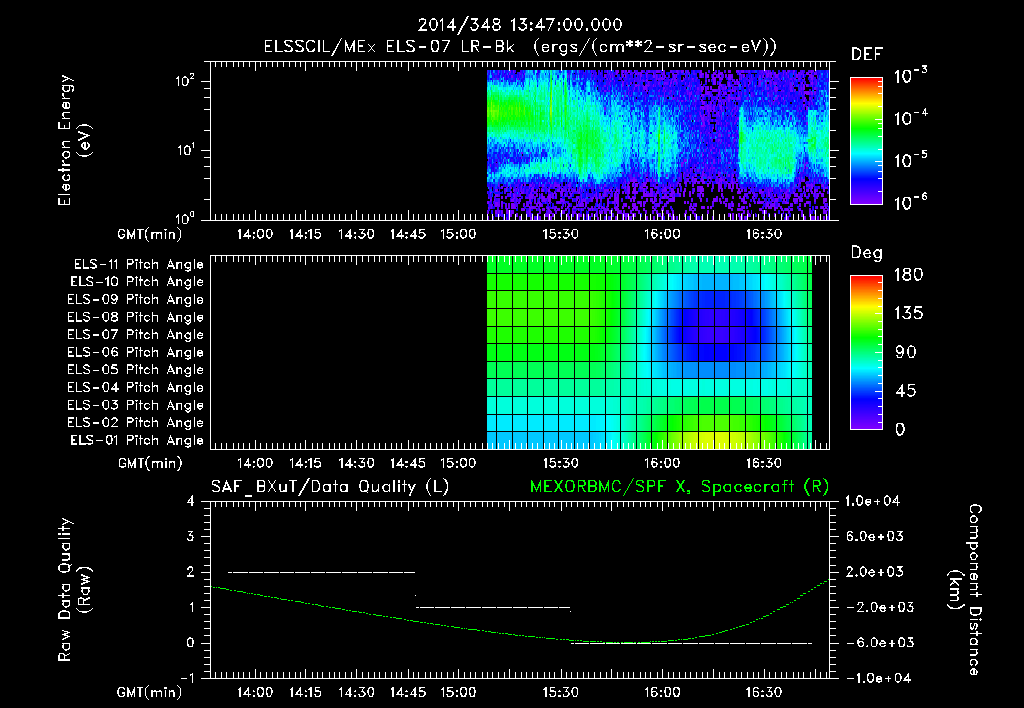Click the Deg pitch angle color bar
1024x708 pixels.
click(866, 352)
